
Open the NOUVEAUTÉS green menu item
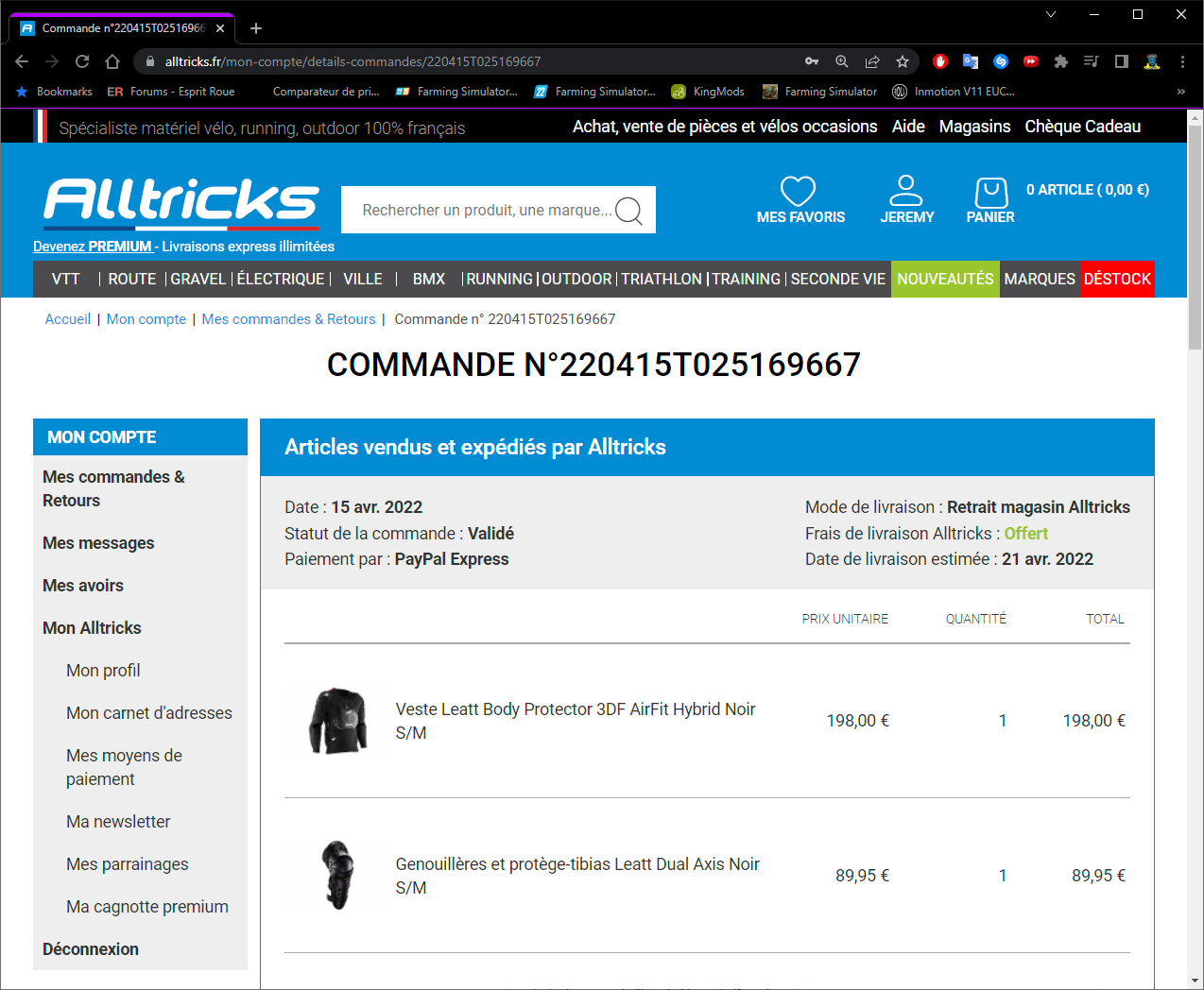[x=945, y=279]
